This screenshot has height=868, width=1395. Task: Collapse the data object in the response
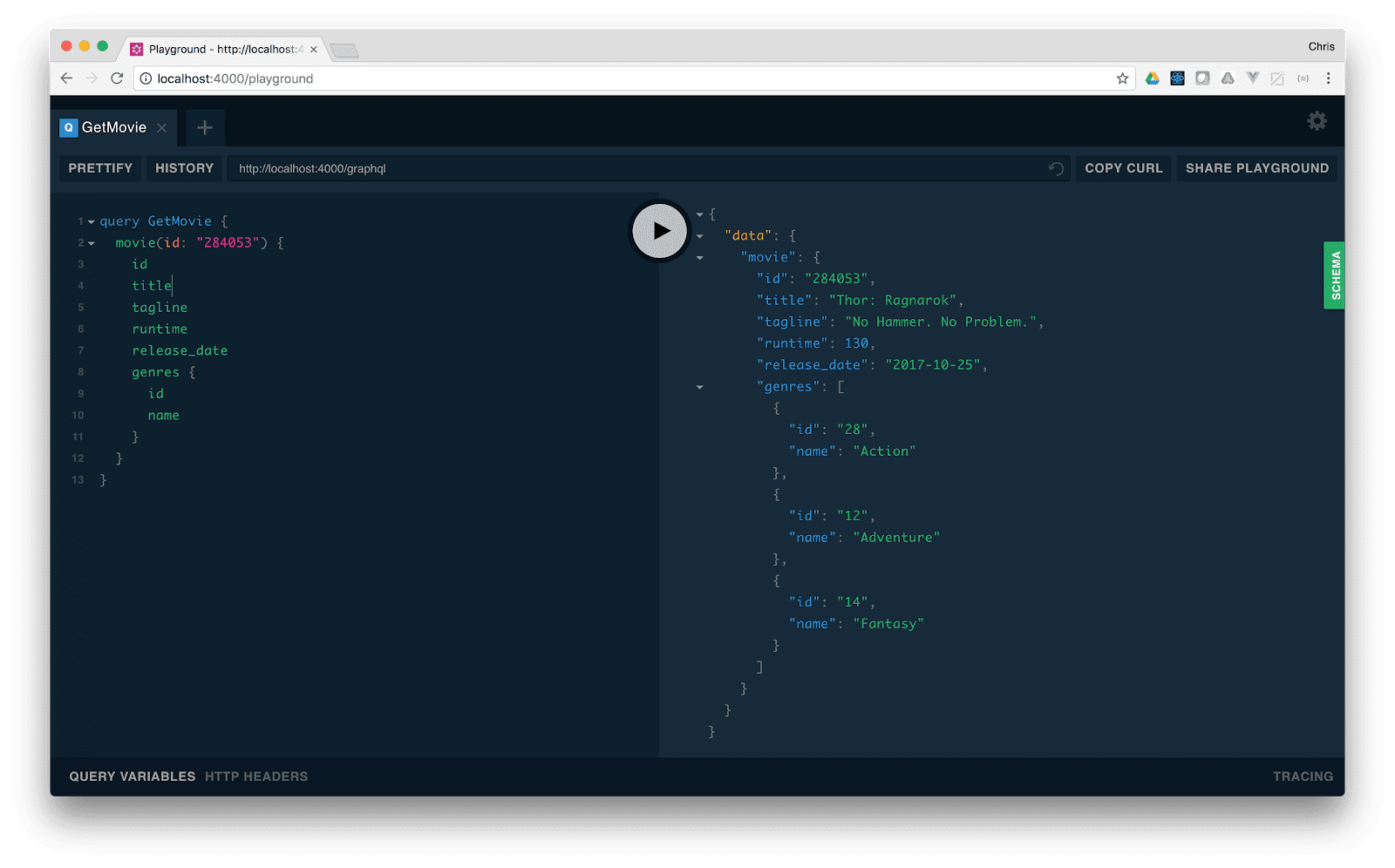point(700,234)
